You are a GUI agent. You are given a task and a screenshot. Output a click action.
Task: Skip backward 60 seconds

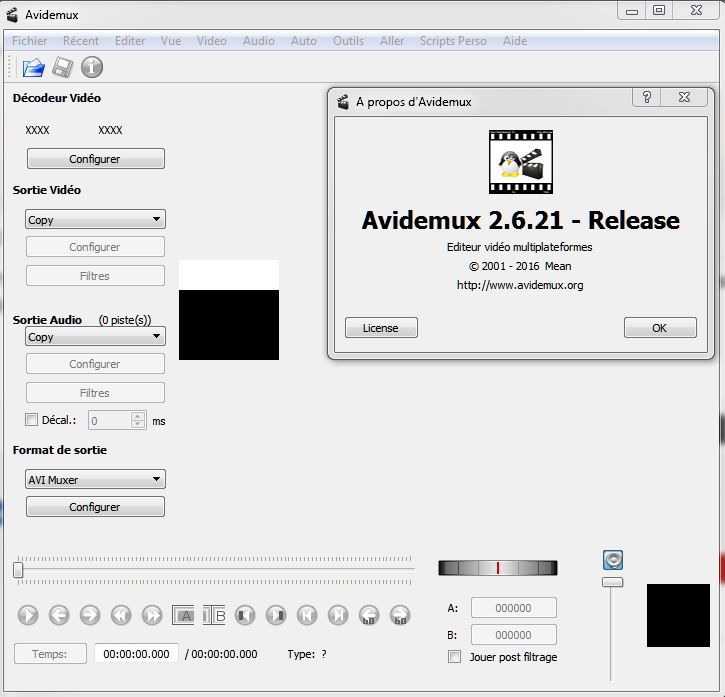(369, 615)
